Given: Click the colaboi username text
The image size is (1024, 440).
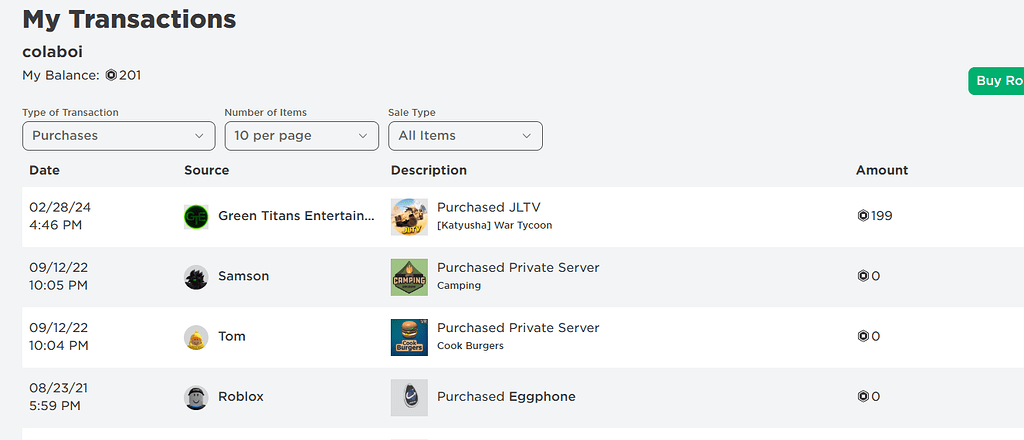Looking at the screenshot, I should [x=52, y=52].
